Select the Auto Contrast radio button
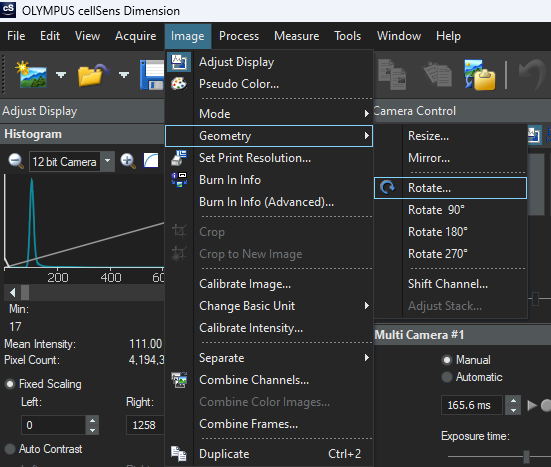The height and width of the screenshot is (467, 551). point(10,449)
